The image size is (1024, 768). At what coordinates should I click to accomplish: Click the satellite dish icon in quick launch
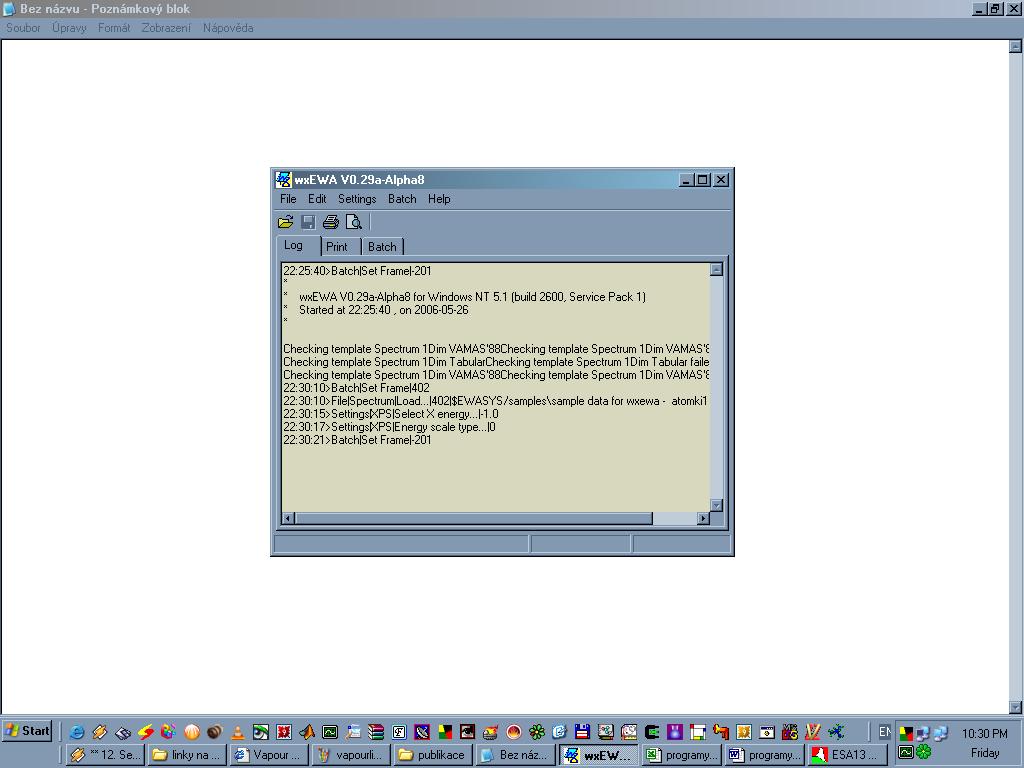tap(422, 732)
